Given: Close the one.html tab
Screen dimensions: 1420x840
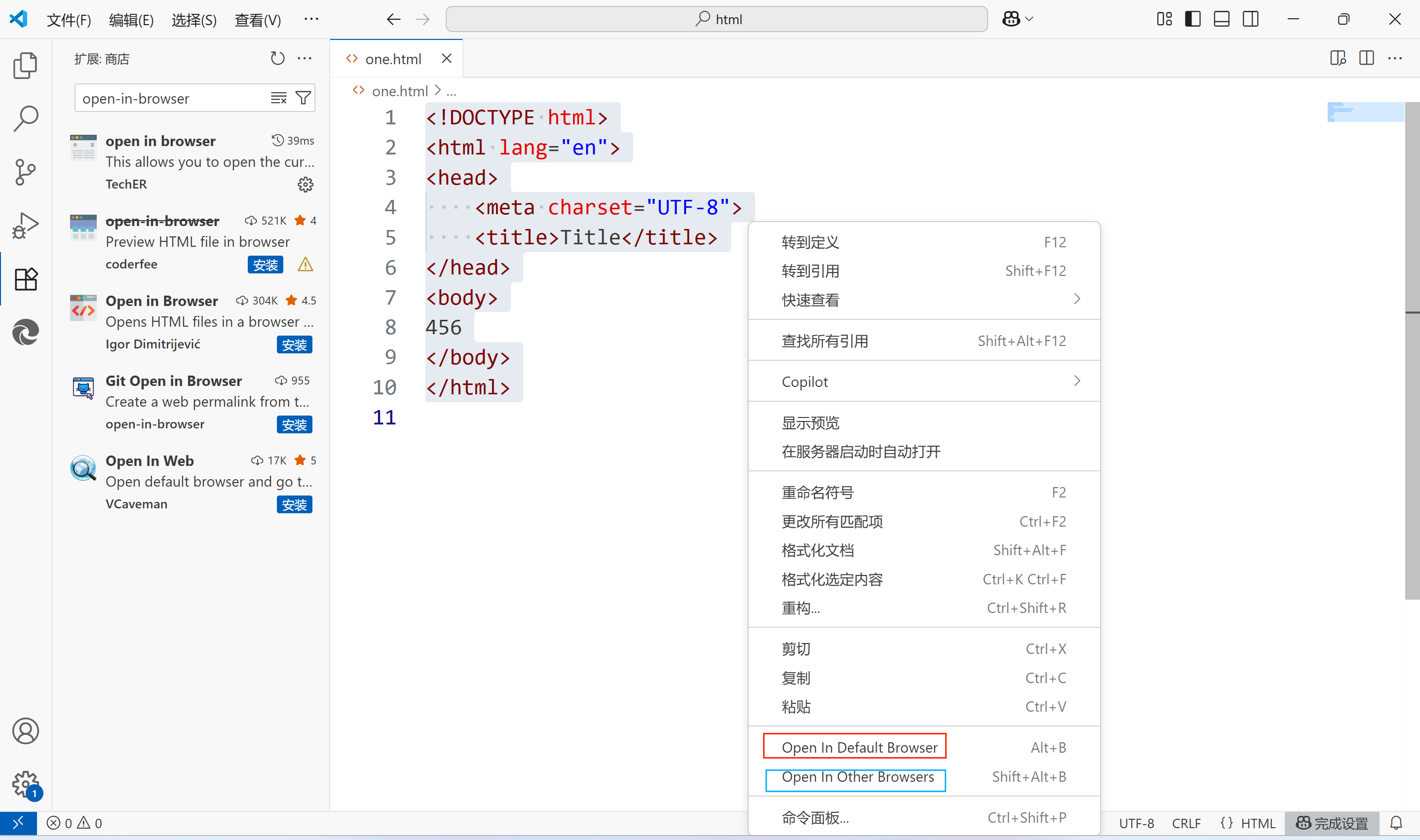Looking at the screenshot, I should pyautogui.click(x=447, y=58).
